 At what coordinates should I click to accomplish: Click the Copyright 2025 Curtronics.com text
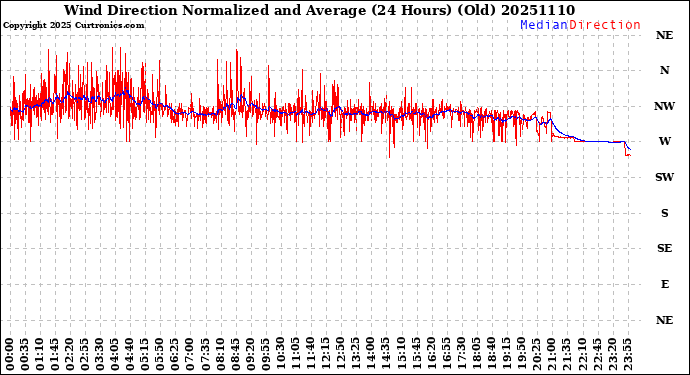coord(73,26)
